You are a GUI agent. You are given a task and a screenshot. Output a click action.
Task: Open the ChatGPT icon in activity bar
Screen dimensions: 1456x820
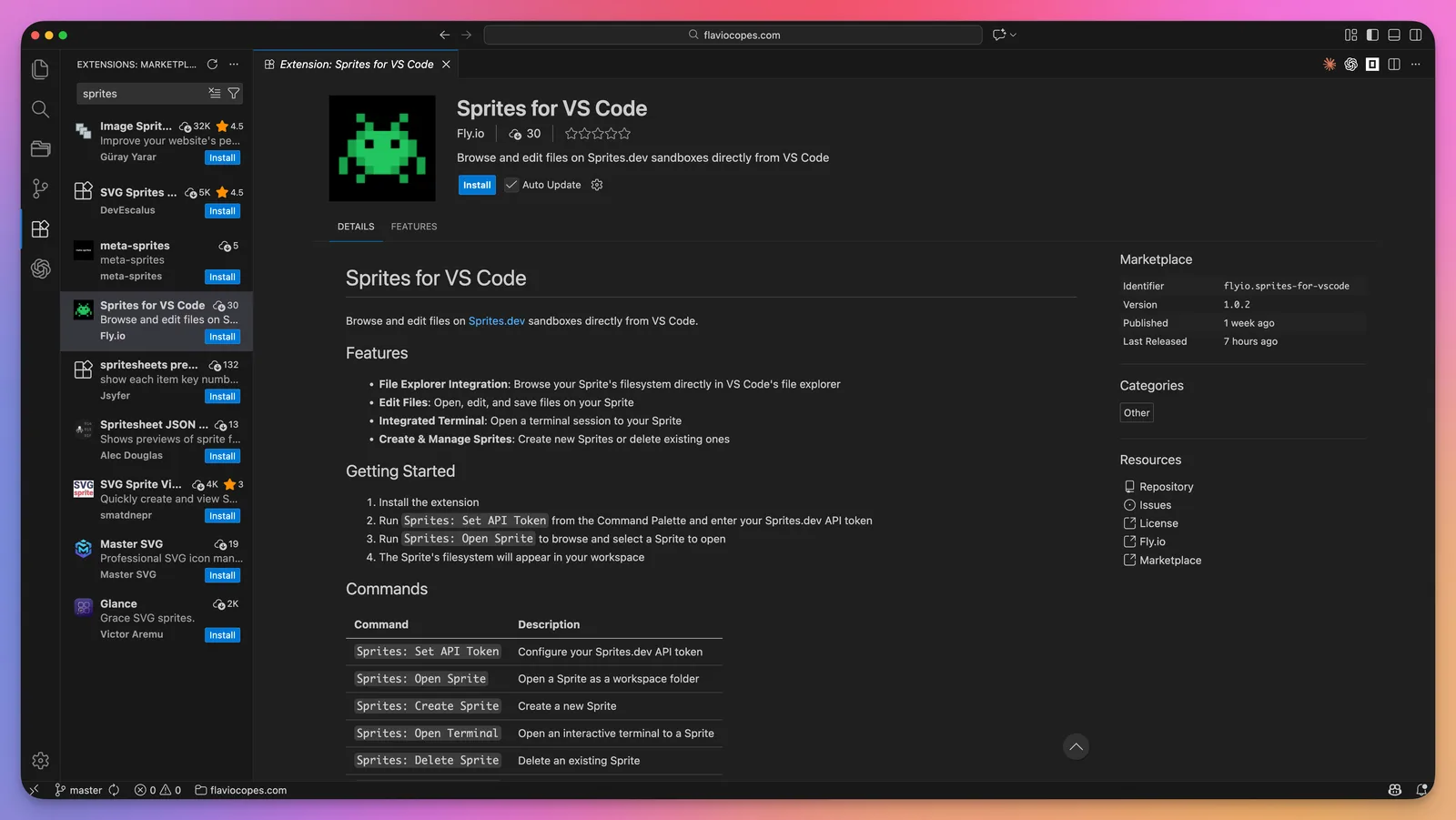point(40,268)
